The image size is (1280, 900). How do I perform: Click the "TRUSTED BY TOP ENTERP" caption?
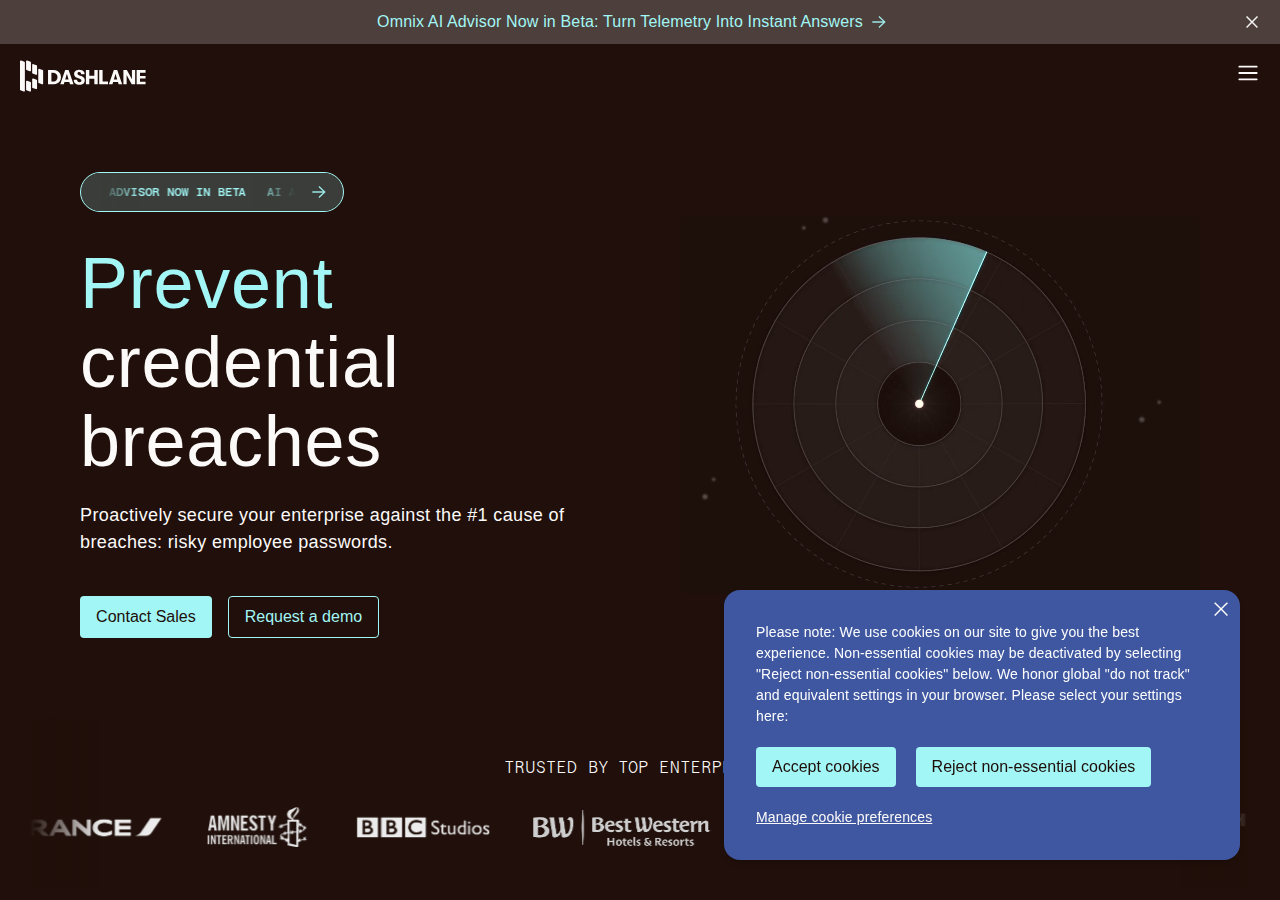point(614,767)
